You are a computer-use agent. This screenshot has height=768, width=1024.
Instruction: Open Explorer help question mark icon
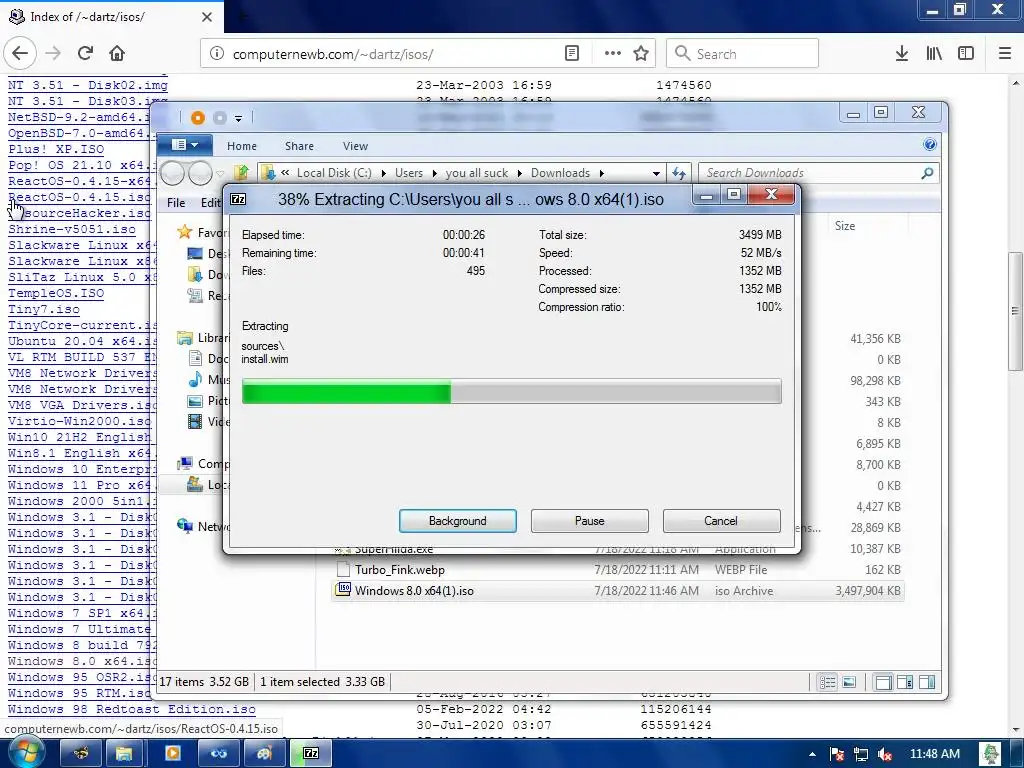click(930, 144)
